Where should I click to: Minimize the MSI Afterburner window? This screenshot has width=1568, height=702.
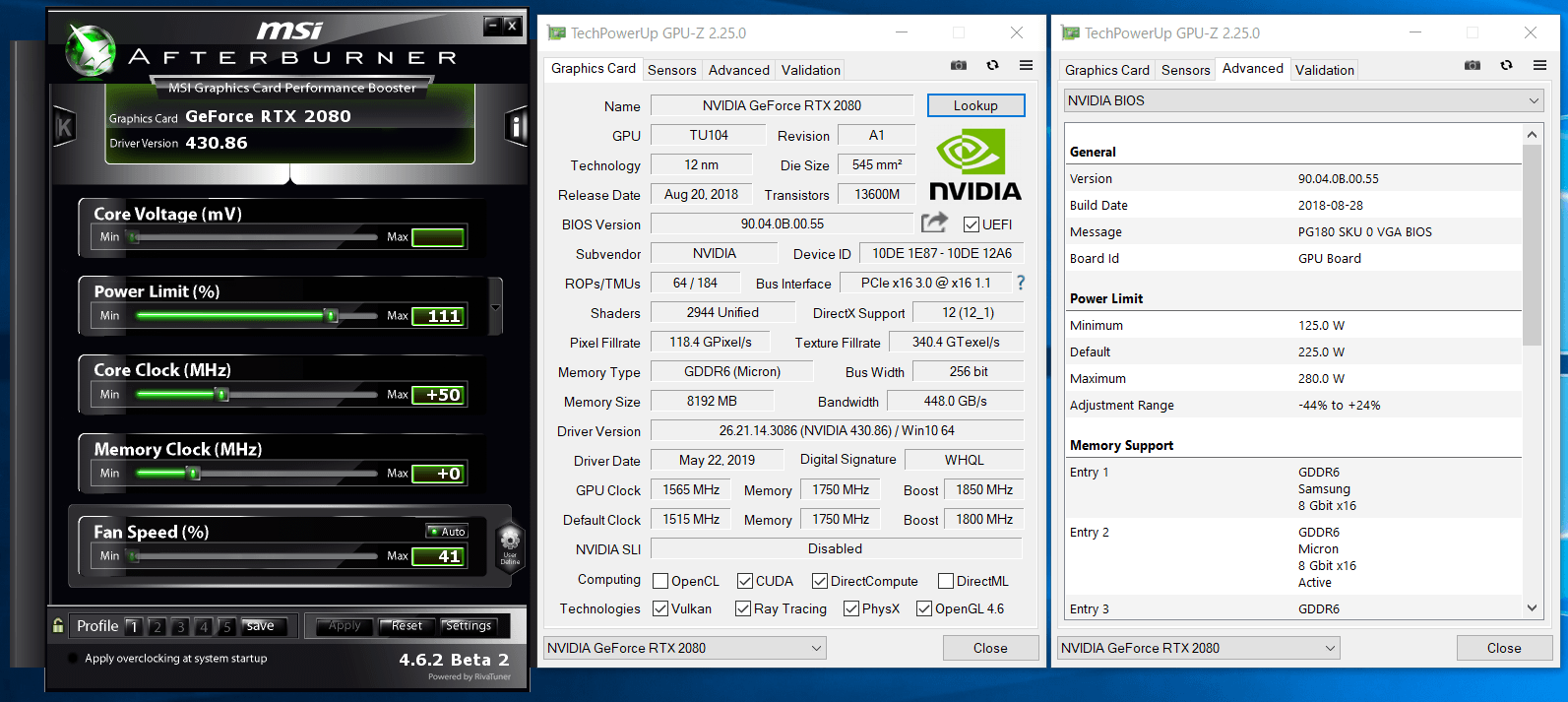(493, 26)
